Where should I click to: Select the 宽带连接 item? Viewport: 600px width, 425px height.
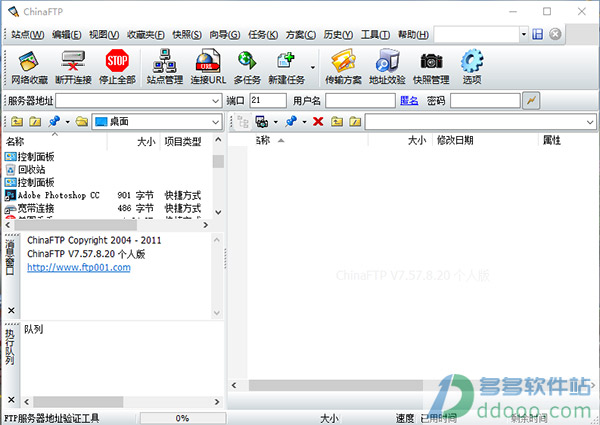30,208
